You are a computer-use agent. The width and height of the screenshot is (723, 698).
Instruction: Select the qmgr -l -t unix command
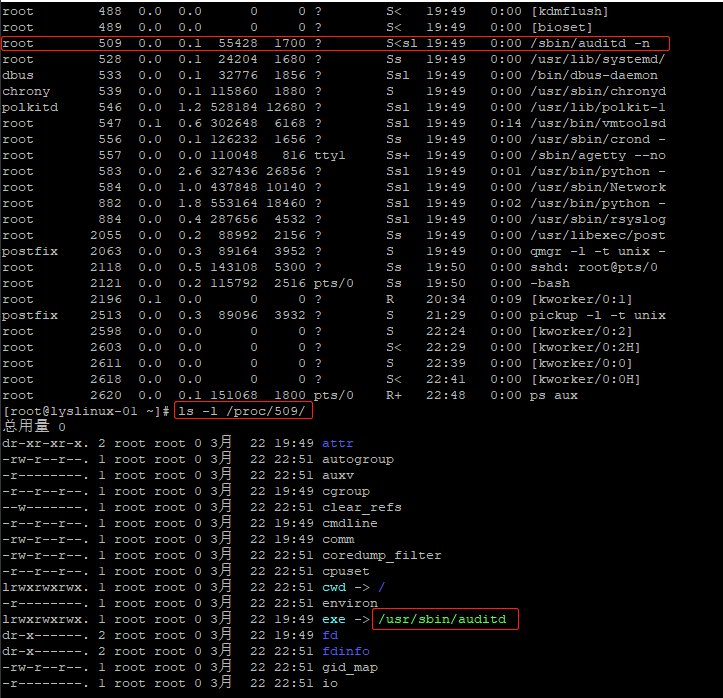click(x=598, y=251)
